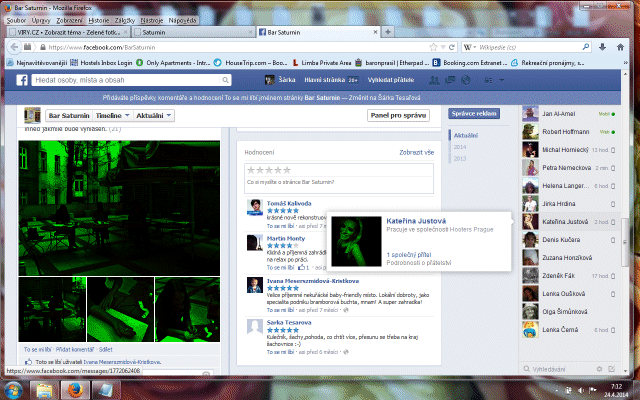This screenshot has height=400, width=640.
Task: Open chat sidebar settings gear icon
Action: [x=599, y=369]
